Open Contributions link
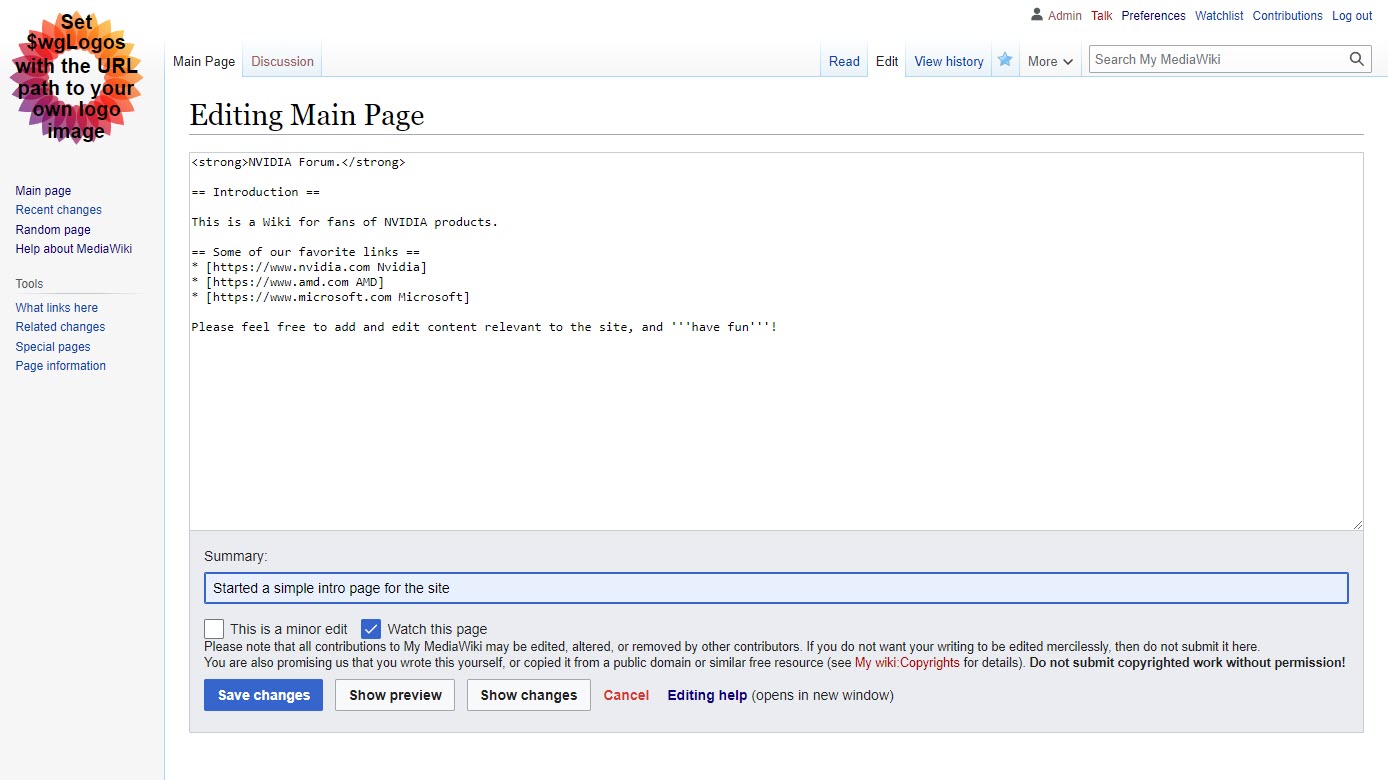 [1287, 15]
